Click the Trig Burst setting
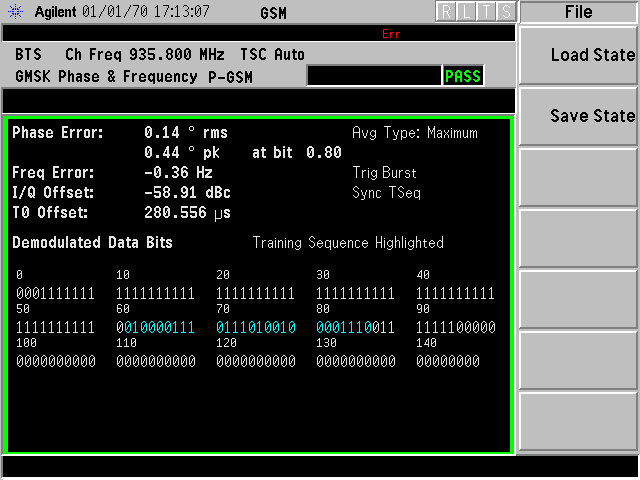This screenshot has height=480, width=640. point(384,173)
